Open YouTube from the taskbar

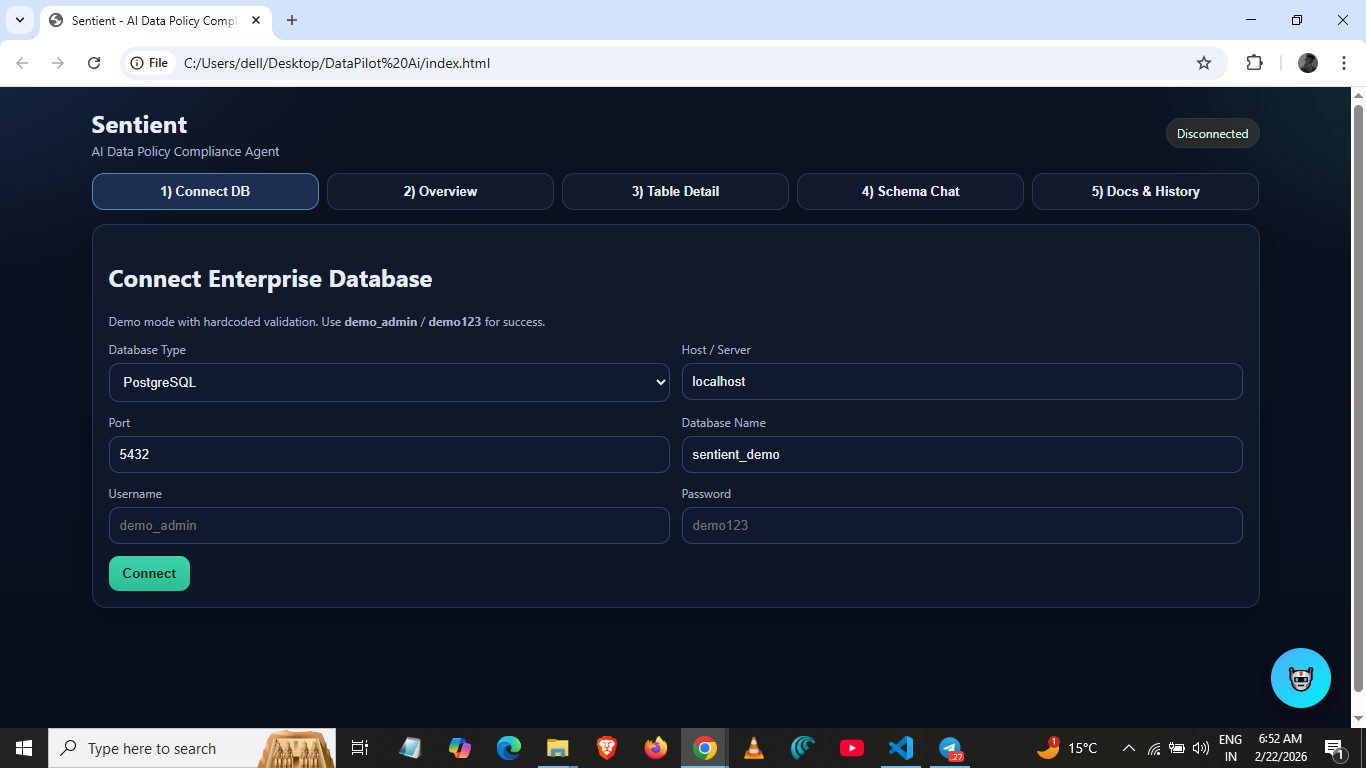[852, 748]
